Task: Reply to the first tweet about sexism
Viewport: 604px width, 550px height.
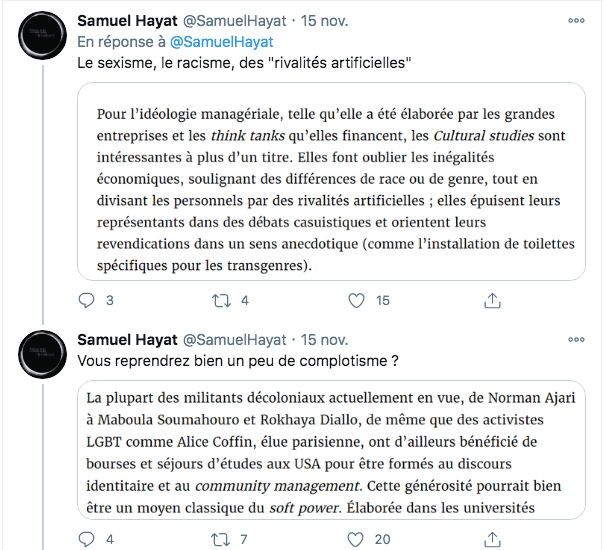Action: 87,300
